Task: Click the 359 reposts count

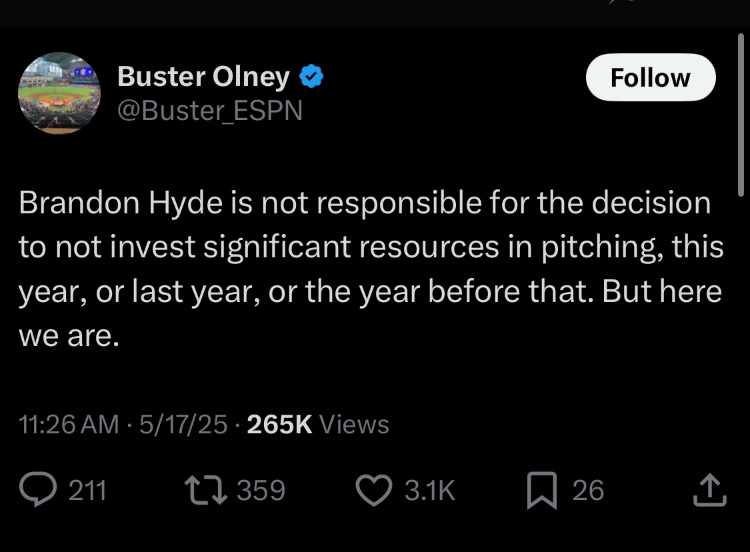Action: pyautogui.click(x=261, y=490)
